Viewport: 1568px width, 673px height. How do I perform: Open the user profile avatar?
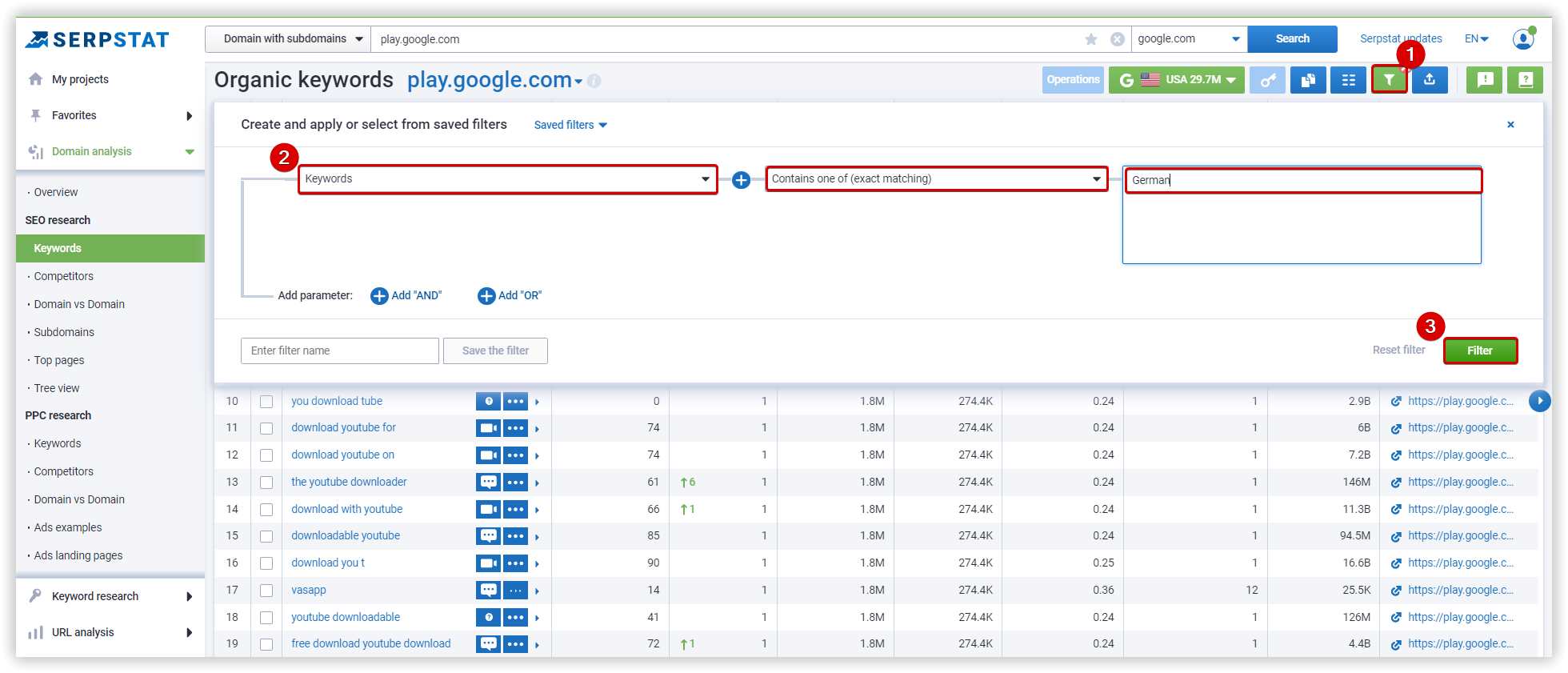[x=1523, y=38]
